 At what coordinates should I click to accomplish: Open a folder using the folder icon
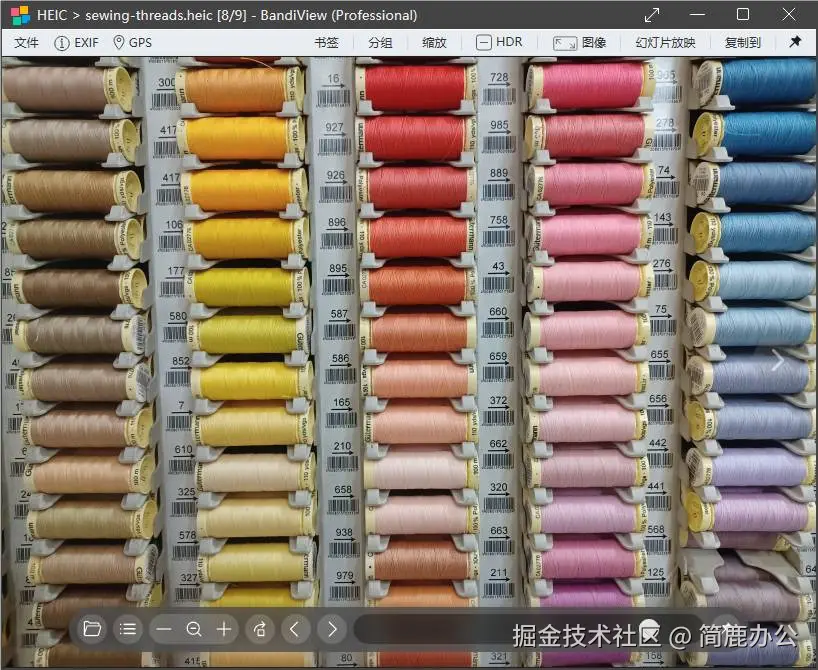tap(92, 629)
